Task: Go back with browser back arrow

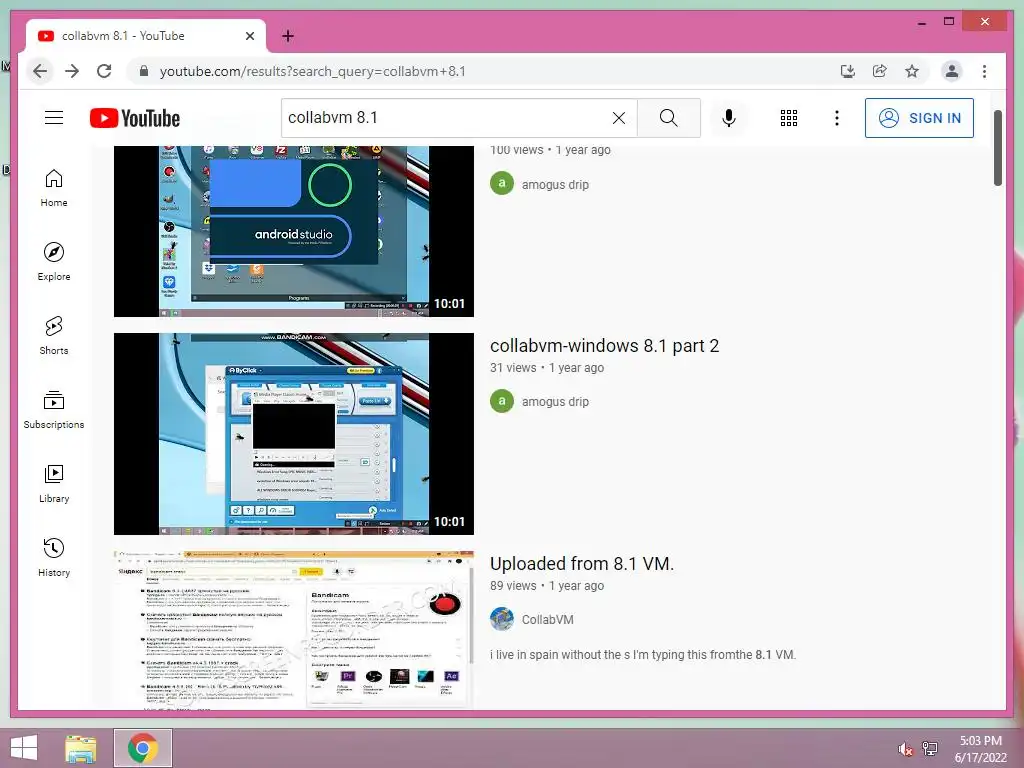Action: [x=40, y=71]
